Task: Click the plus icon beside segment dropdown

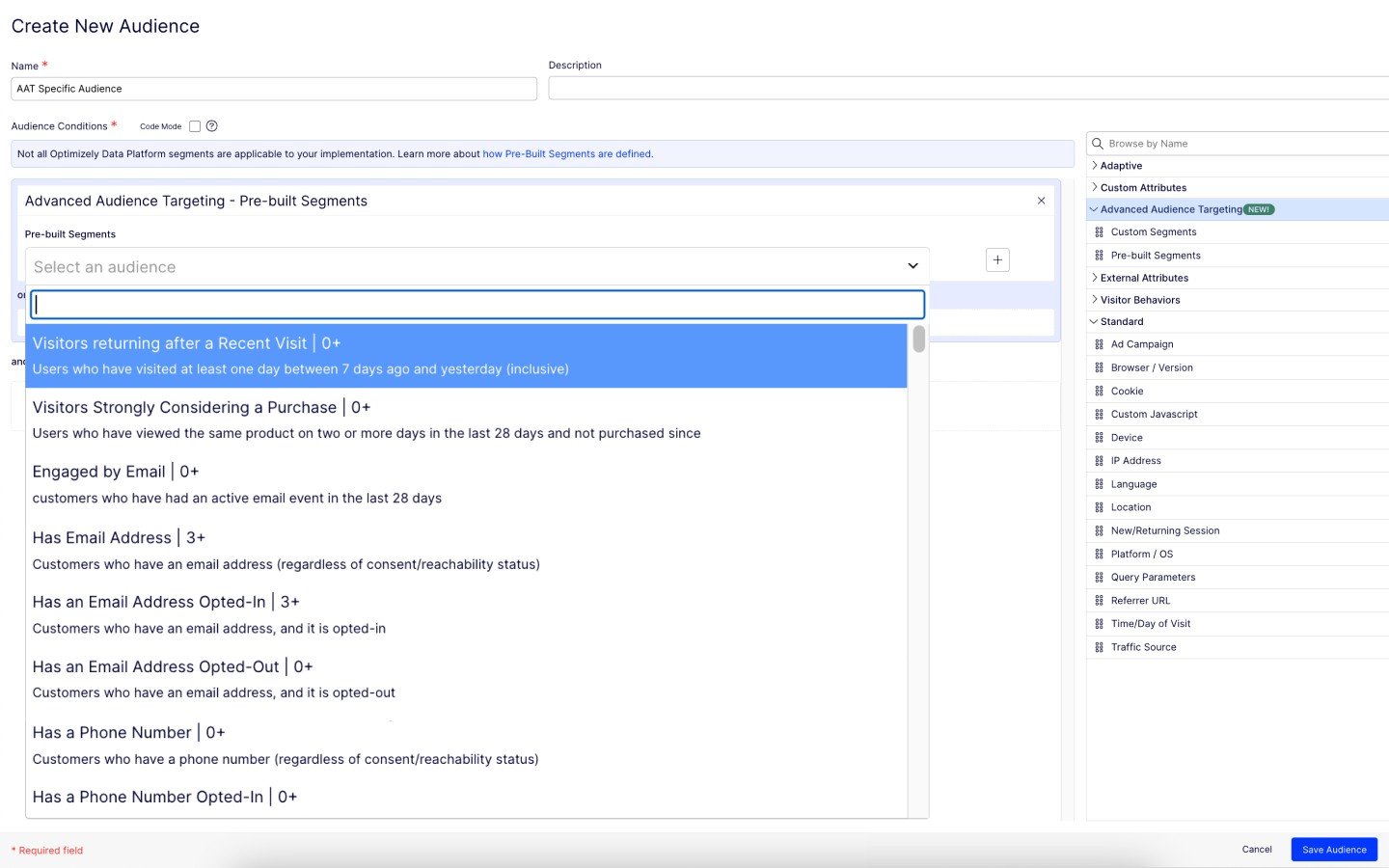Action: click(x=997, y=260)
